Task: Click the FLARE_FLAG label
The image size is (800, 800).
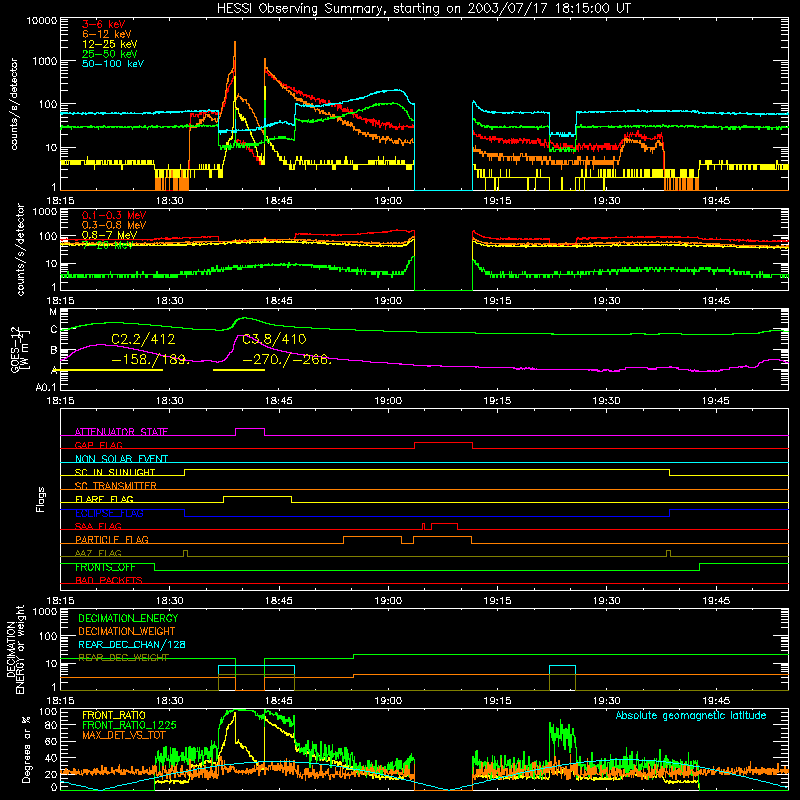Action: tap(104, 499)
